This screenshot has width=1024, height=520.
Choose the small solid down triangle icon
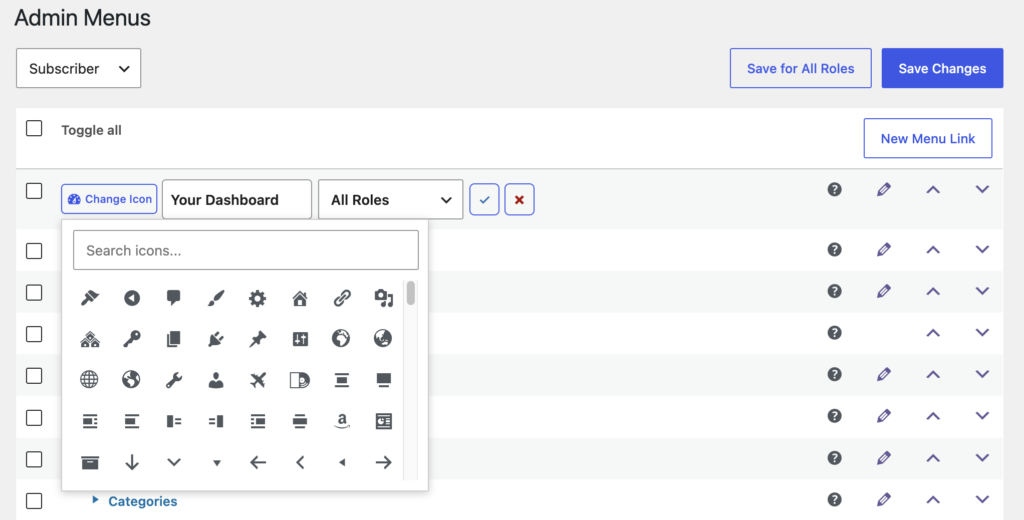(x=216, y=463)
